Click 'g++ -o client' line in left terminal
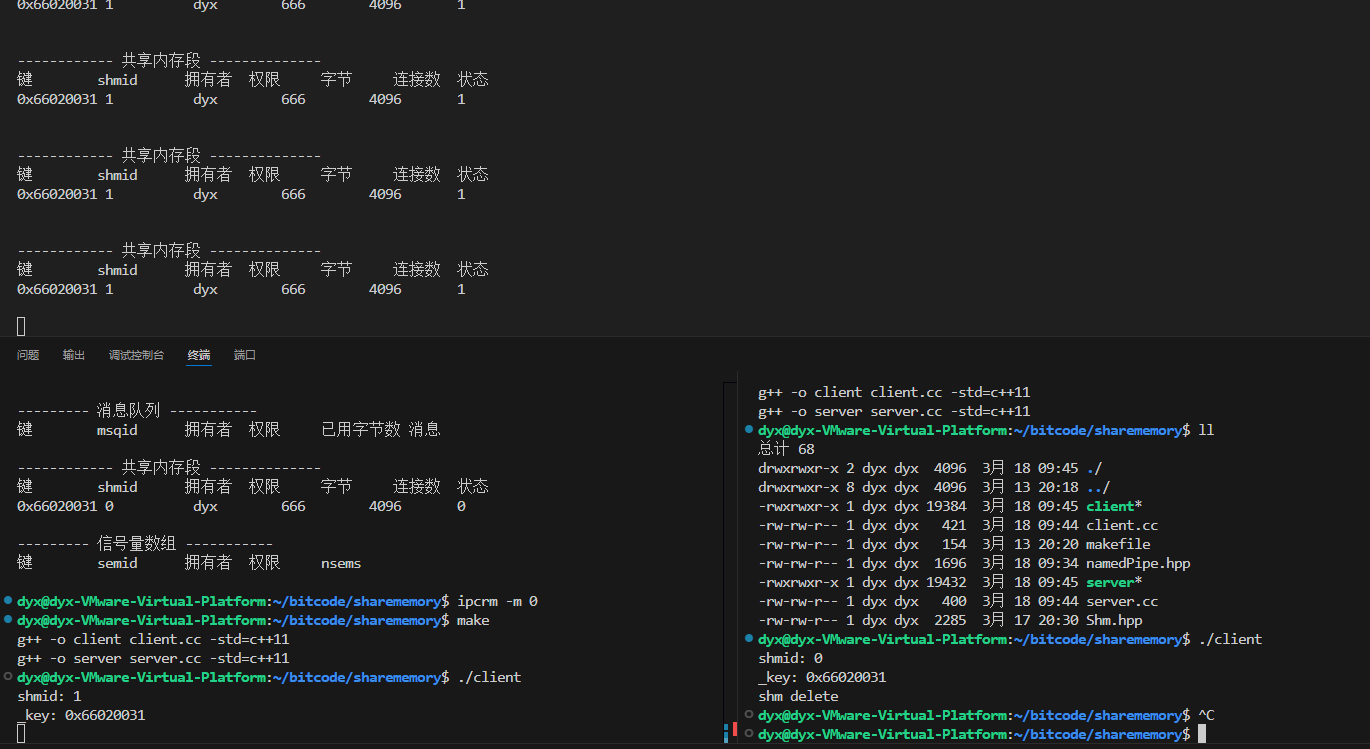This screenshot has width=1370, height=749. pos(153,639)
